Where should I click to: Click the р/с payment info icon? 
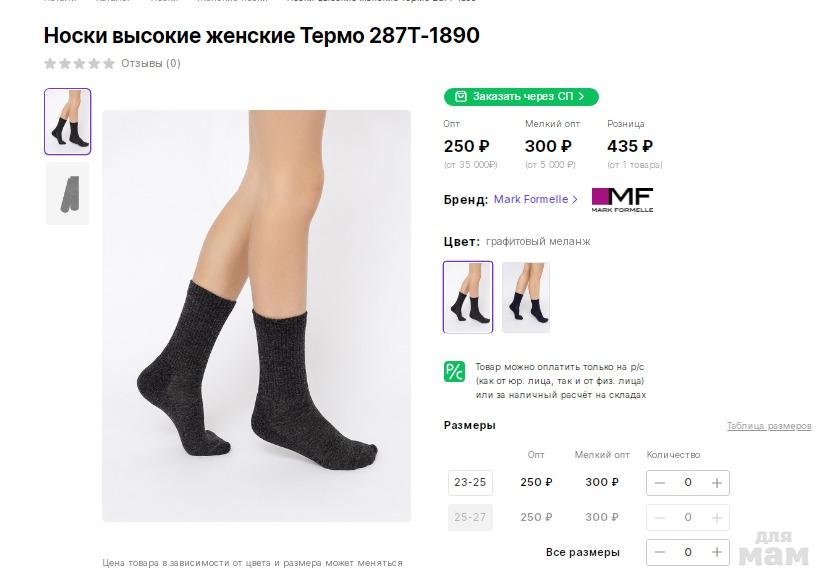(454, 372)
